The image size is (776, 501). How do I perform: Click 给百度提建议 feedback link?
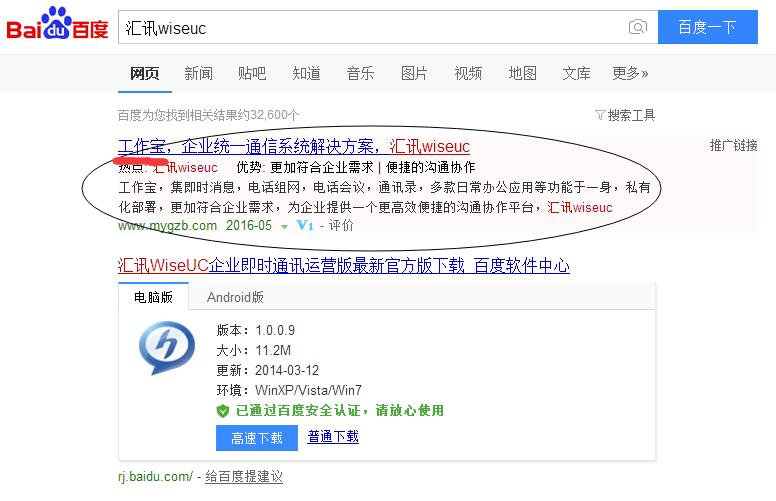[x=244, y=477]
